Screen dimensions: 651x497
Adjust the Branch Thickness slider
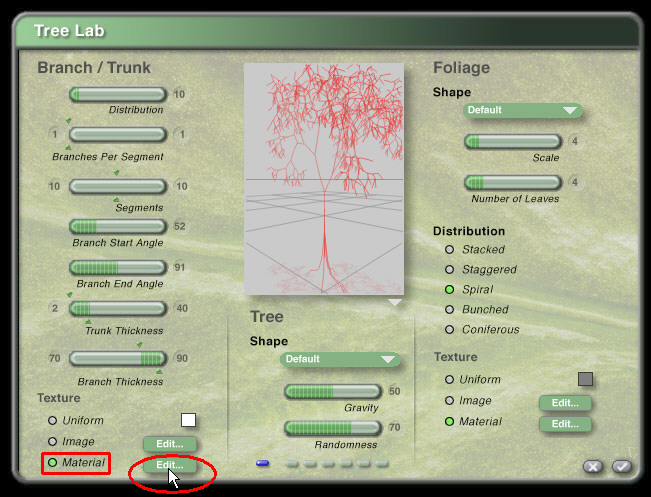tap(118, 358)
